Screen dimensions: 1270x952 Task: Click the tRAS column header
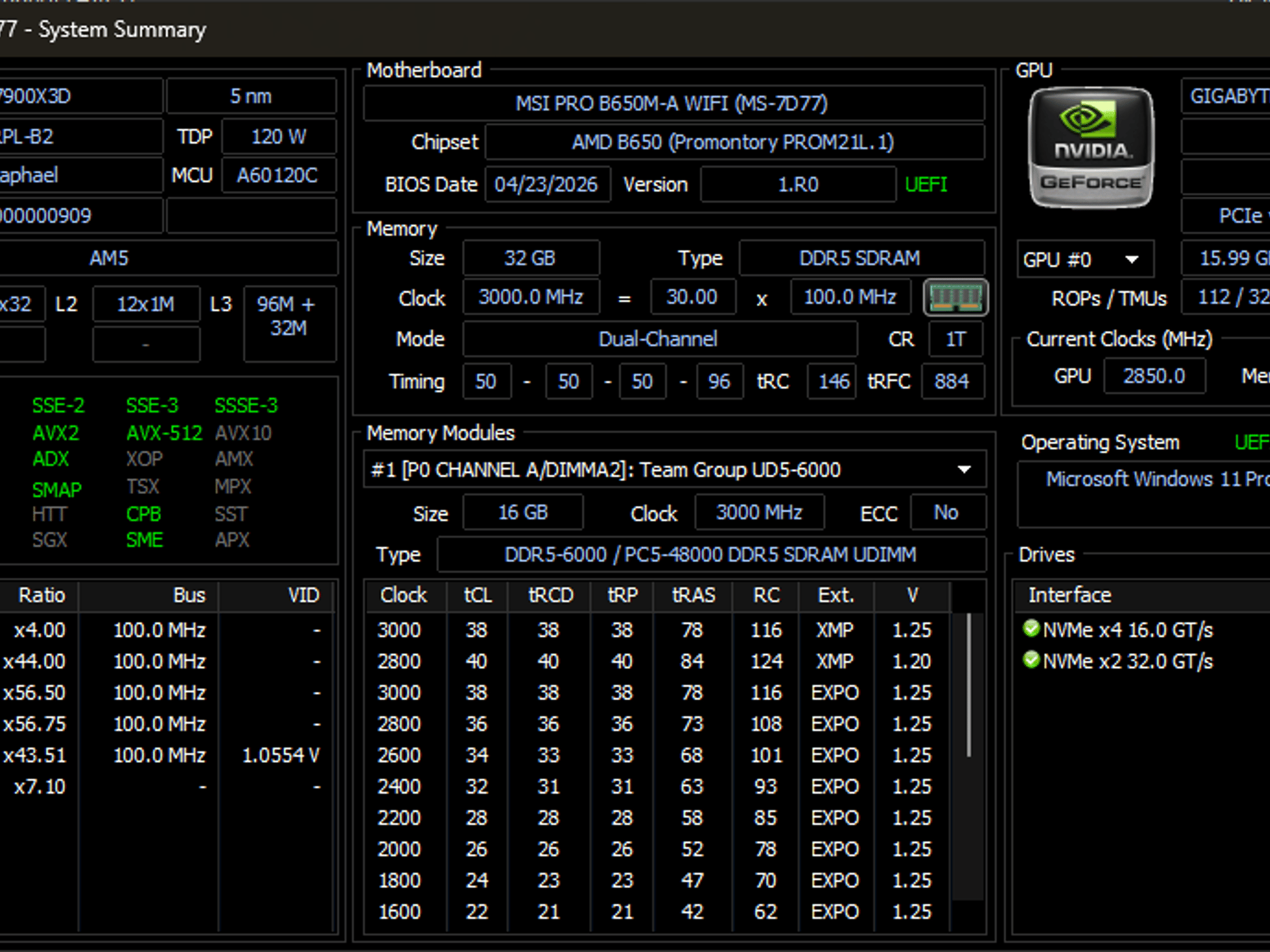point(693,595)
